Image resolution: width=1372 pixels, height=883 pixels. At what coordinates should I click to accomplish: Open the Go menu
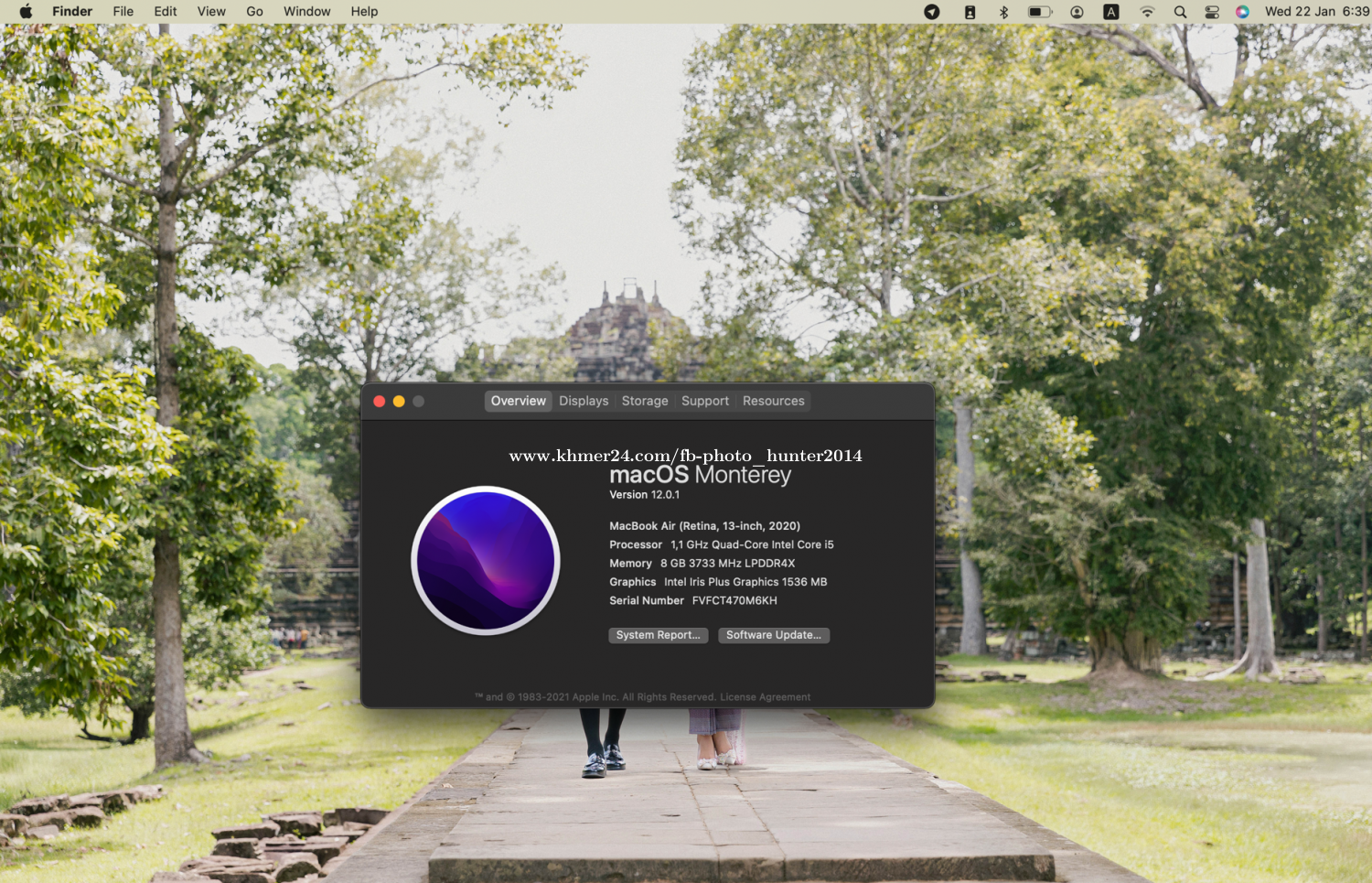coord(255,12)
